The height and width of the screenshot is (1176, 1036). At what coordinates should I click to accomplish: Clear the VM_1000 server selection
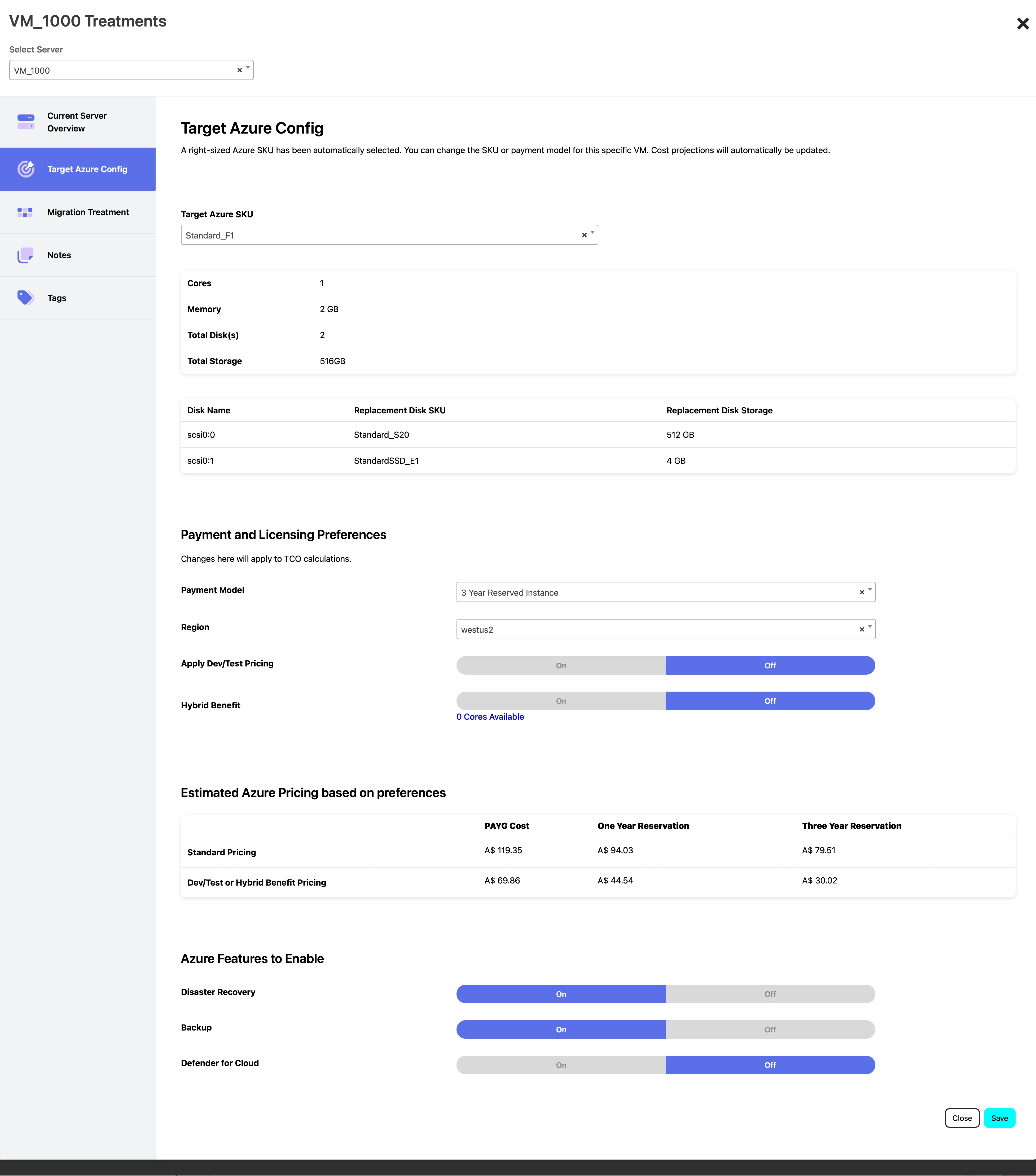pos(239,70)
